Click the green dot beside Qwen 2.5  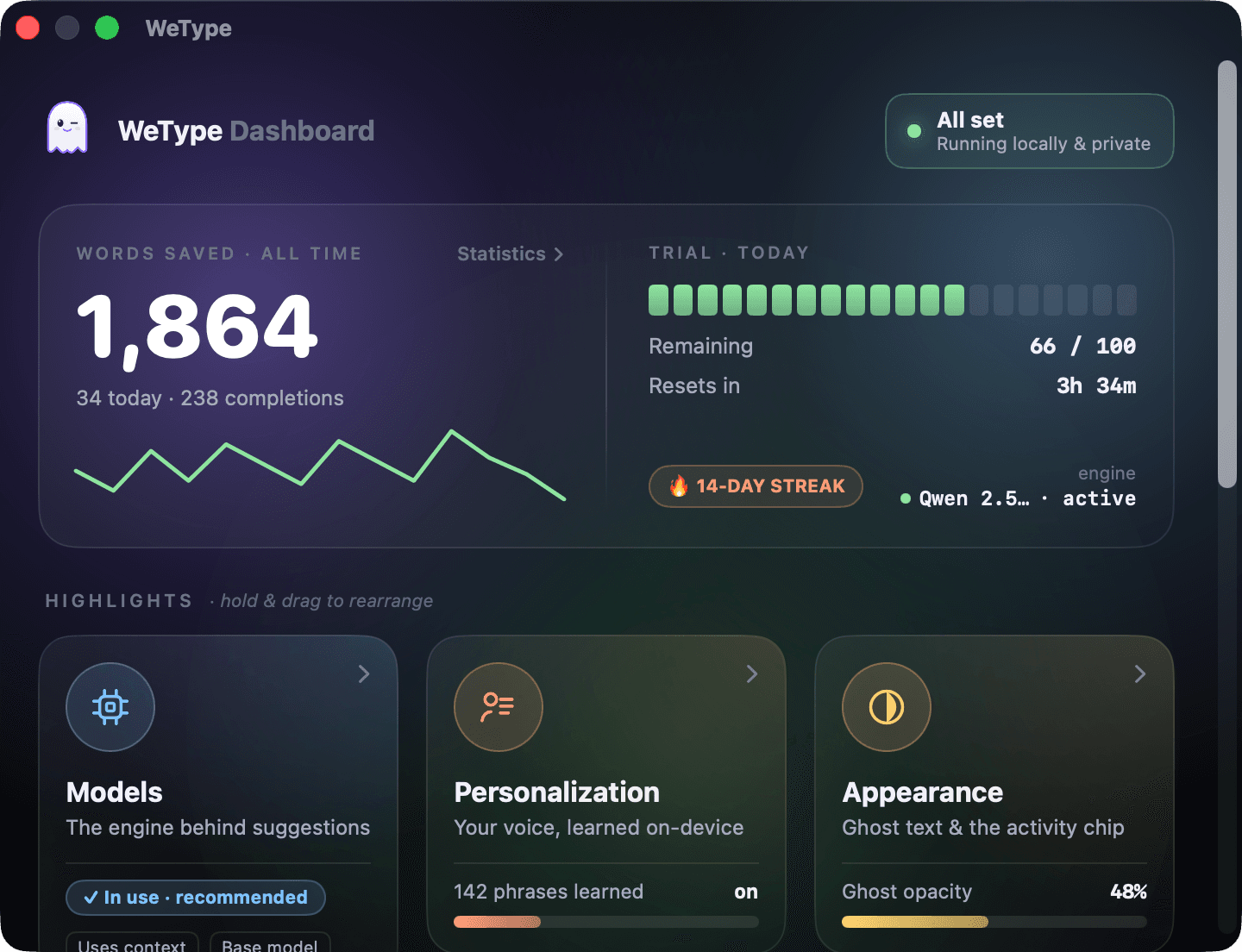tap(906, 498)
